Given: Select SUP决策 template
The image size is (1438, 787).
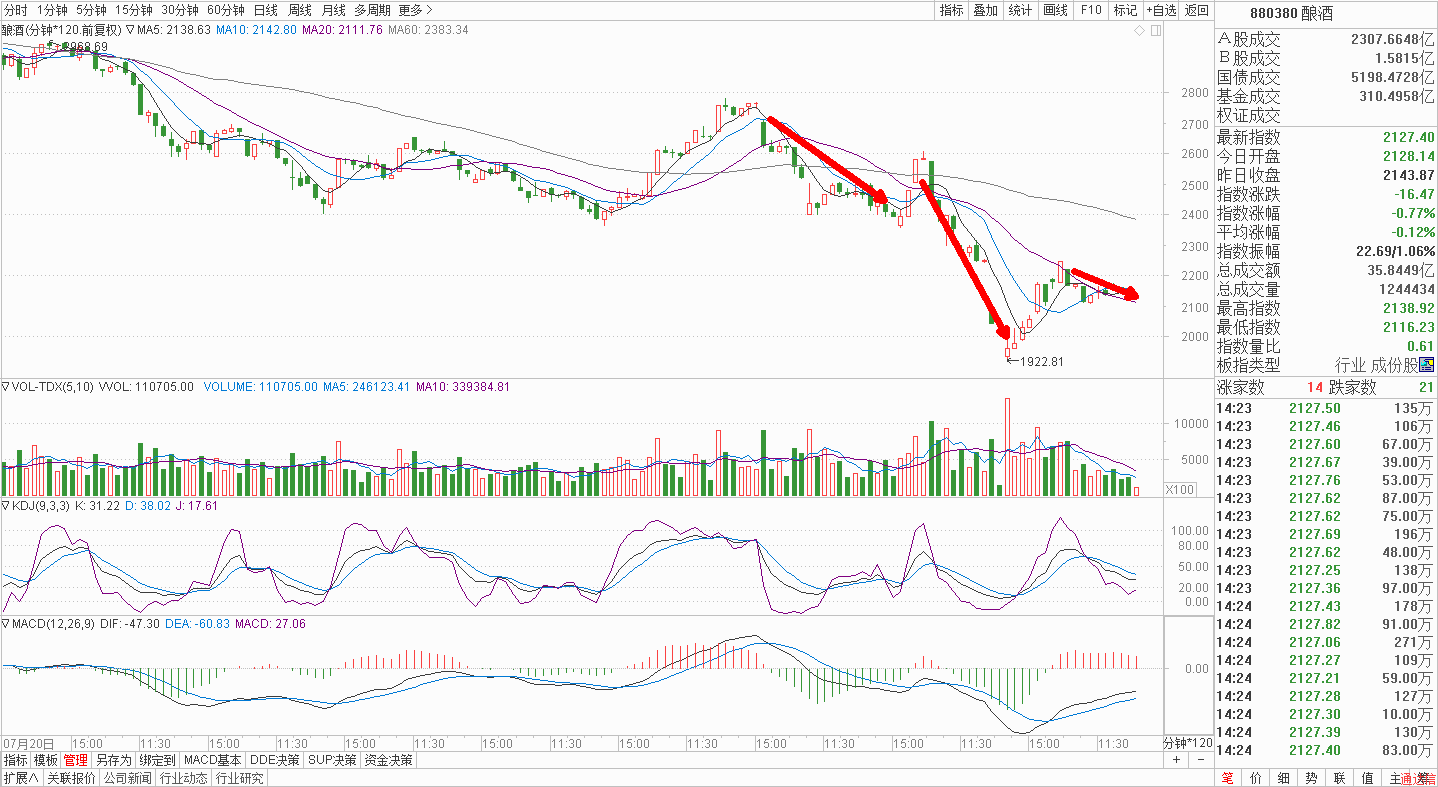Looking at the screenshot, I should click(x=333, y=760).
